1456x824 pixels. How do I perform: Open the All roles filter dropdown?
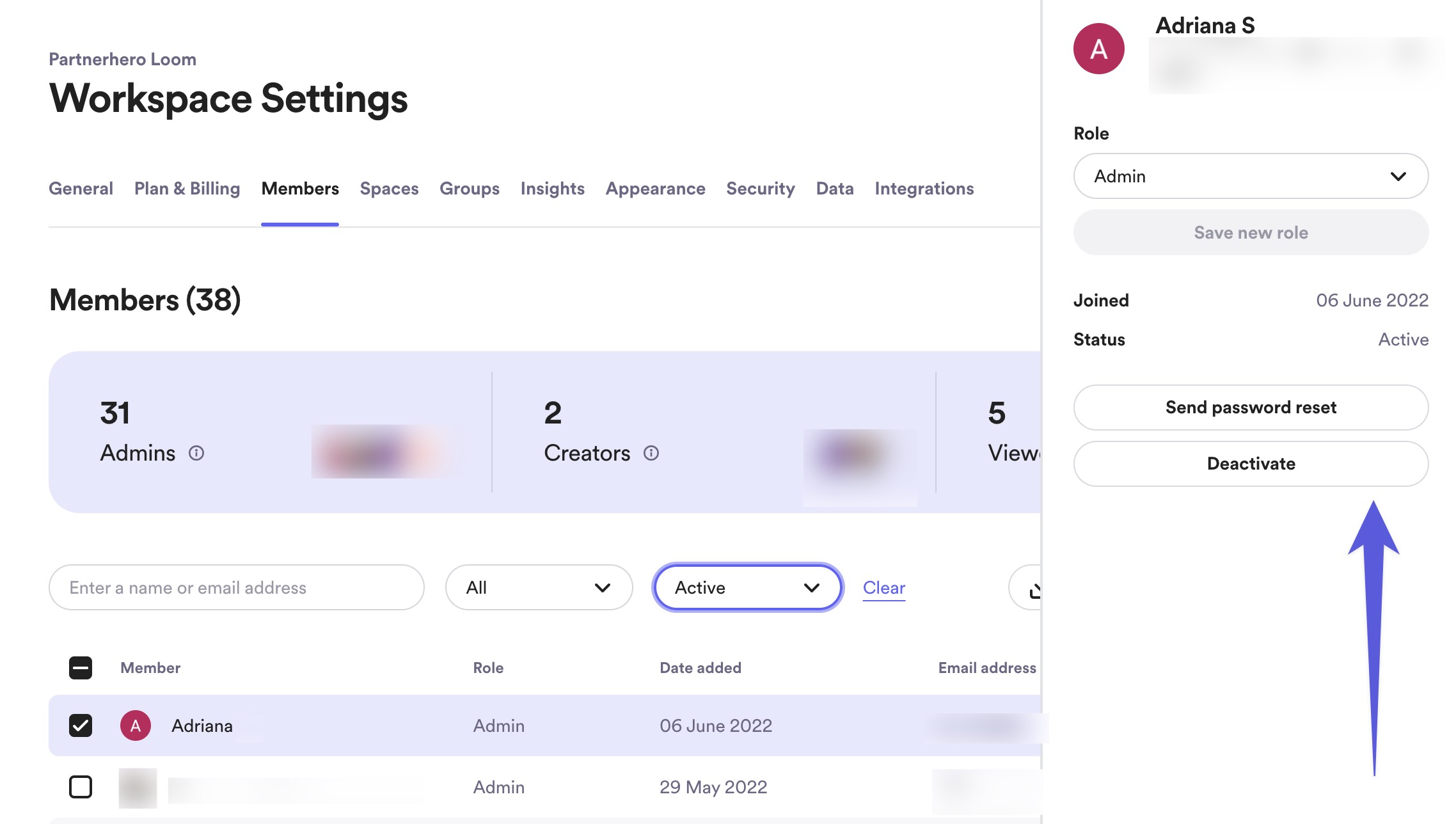click(539, 587)
